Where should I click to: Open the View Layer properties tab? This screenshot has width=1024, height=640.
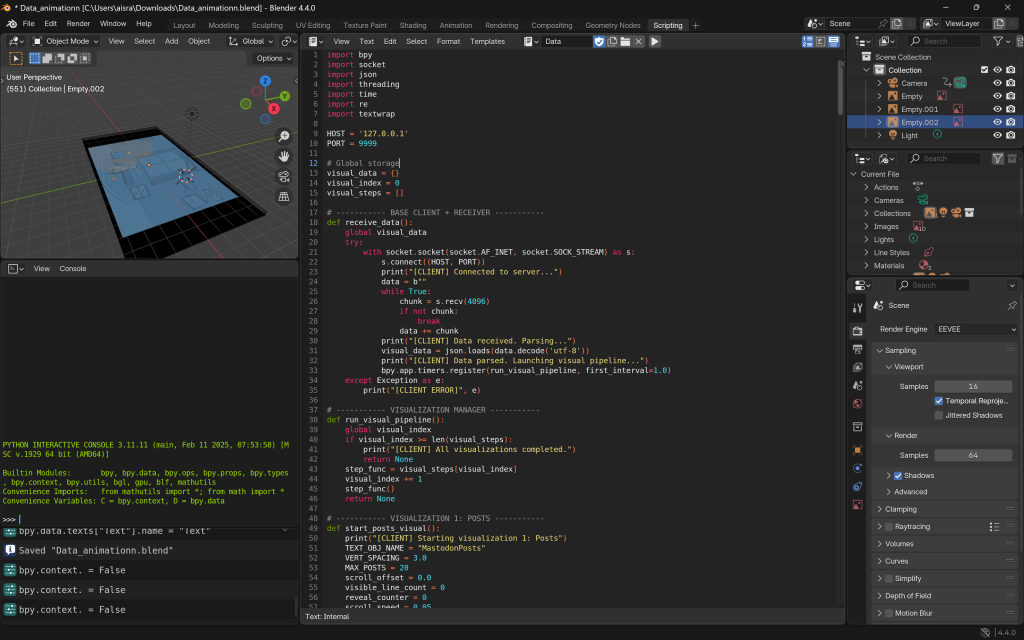click(857, 368)
